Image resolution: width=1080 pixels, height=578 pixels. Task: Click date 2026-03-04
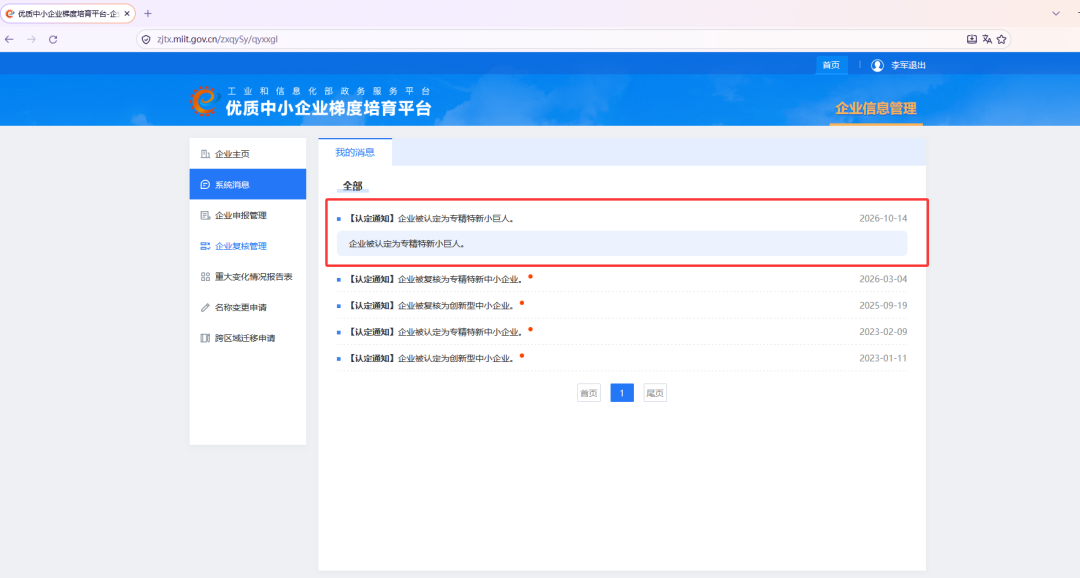click(883, 279)
